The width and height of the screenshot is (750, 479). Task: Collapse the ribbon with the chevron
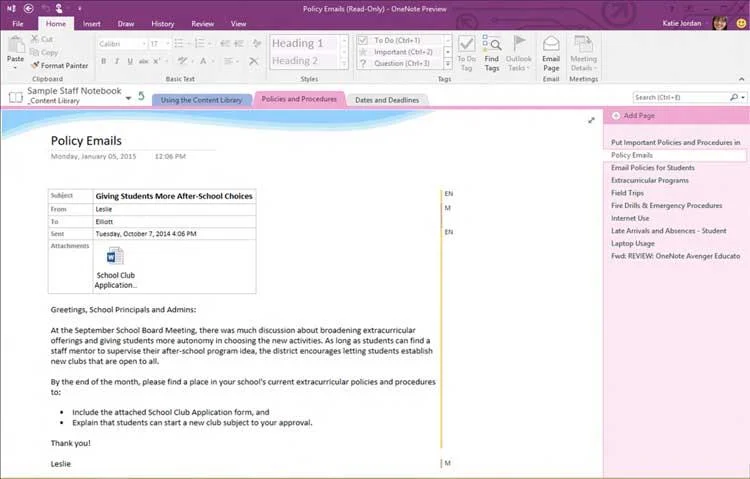741,79
